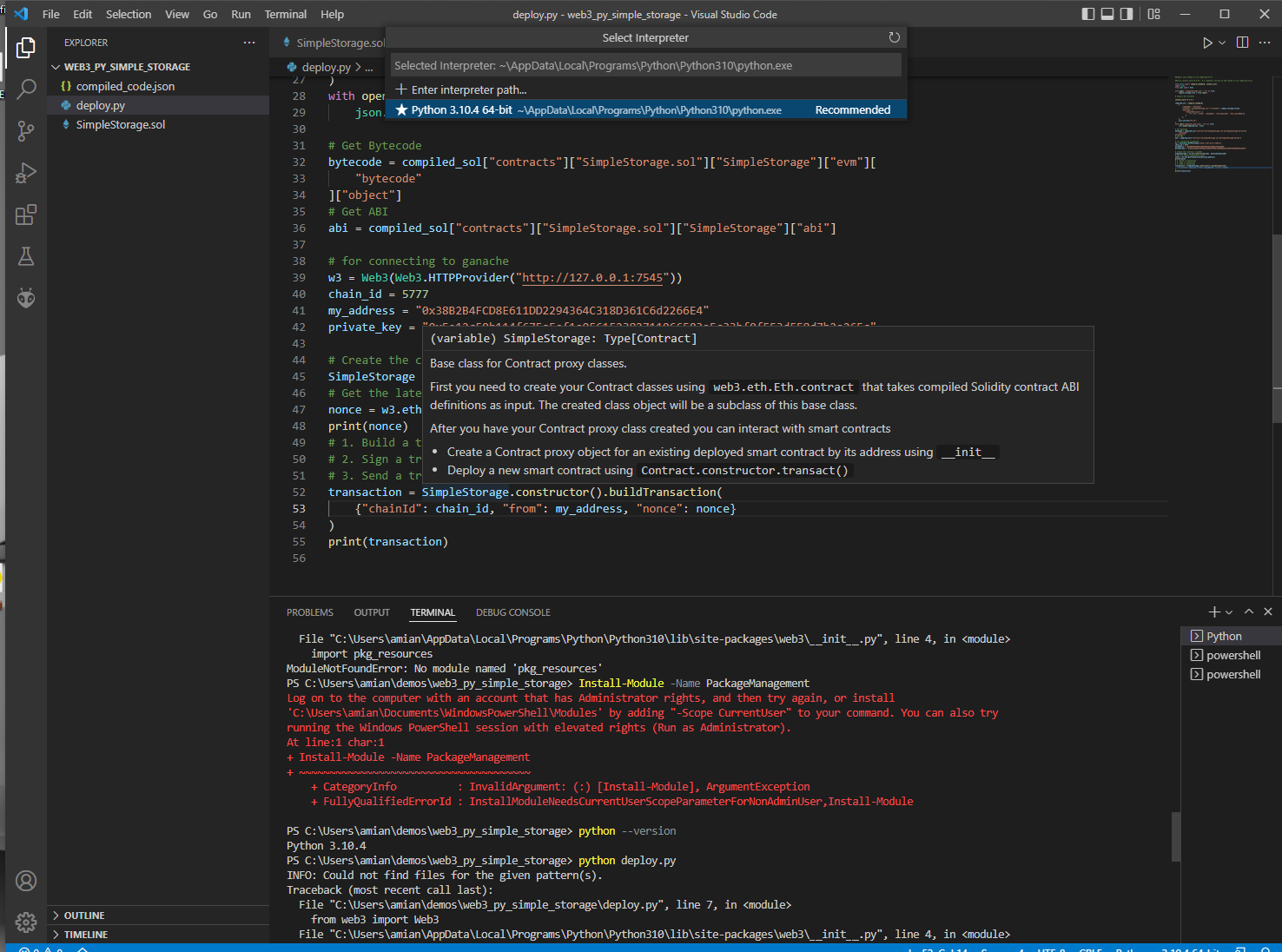Open Customize Layout in title bar
Viewport: 1282px width, 952px height.
(x=1153, y=14)
